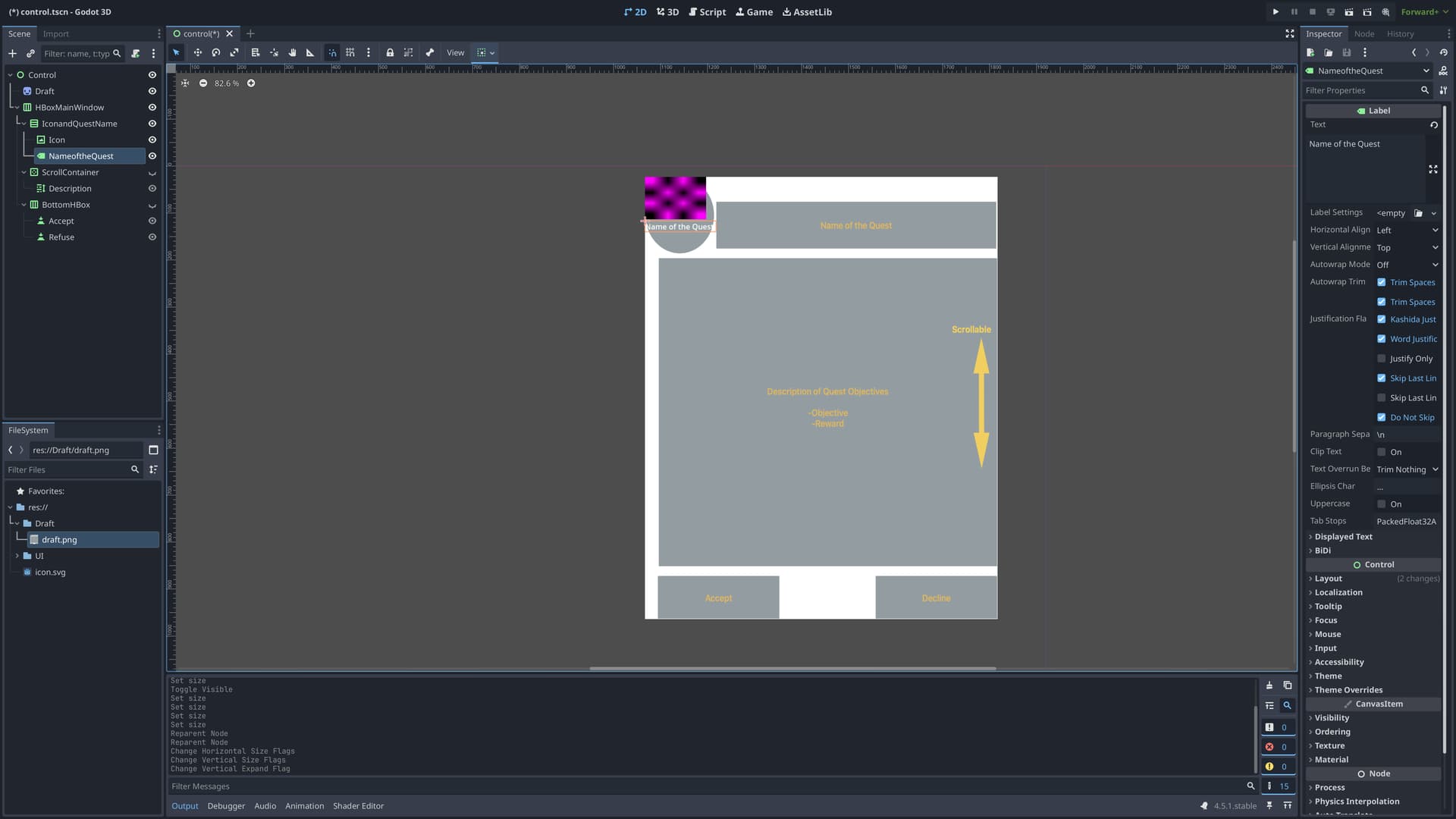Click the add child node plus icon
Viewport: 1456px width, 819px height.
pyautogui.click(x=12, y=54)
